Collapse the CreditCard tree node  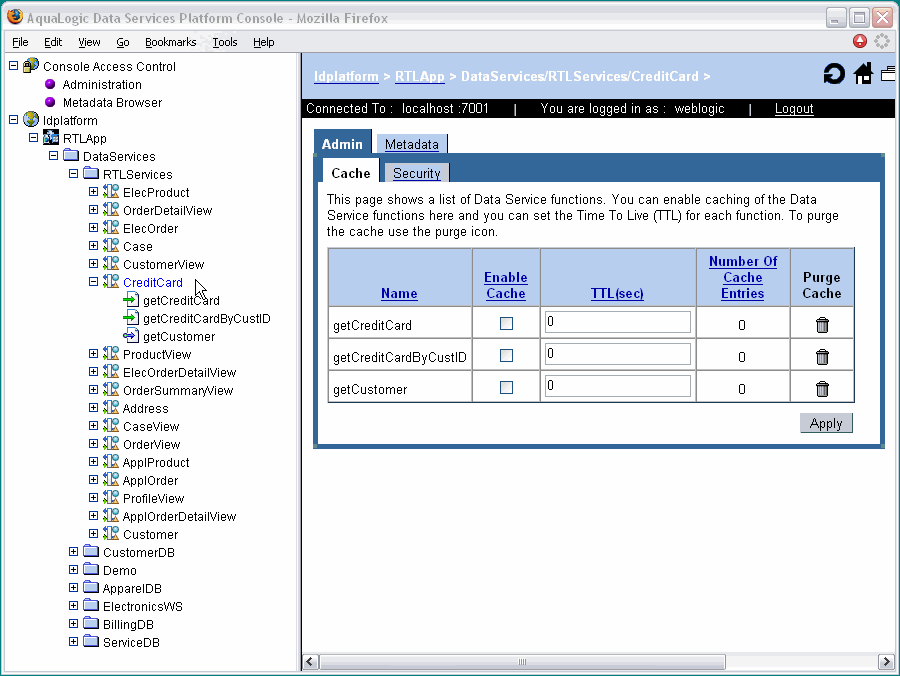pos(94,282)
